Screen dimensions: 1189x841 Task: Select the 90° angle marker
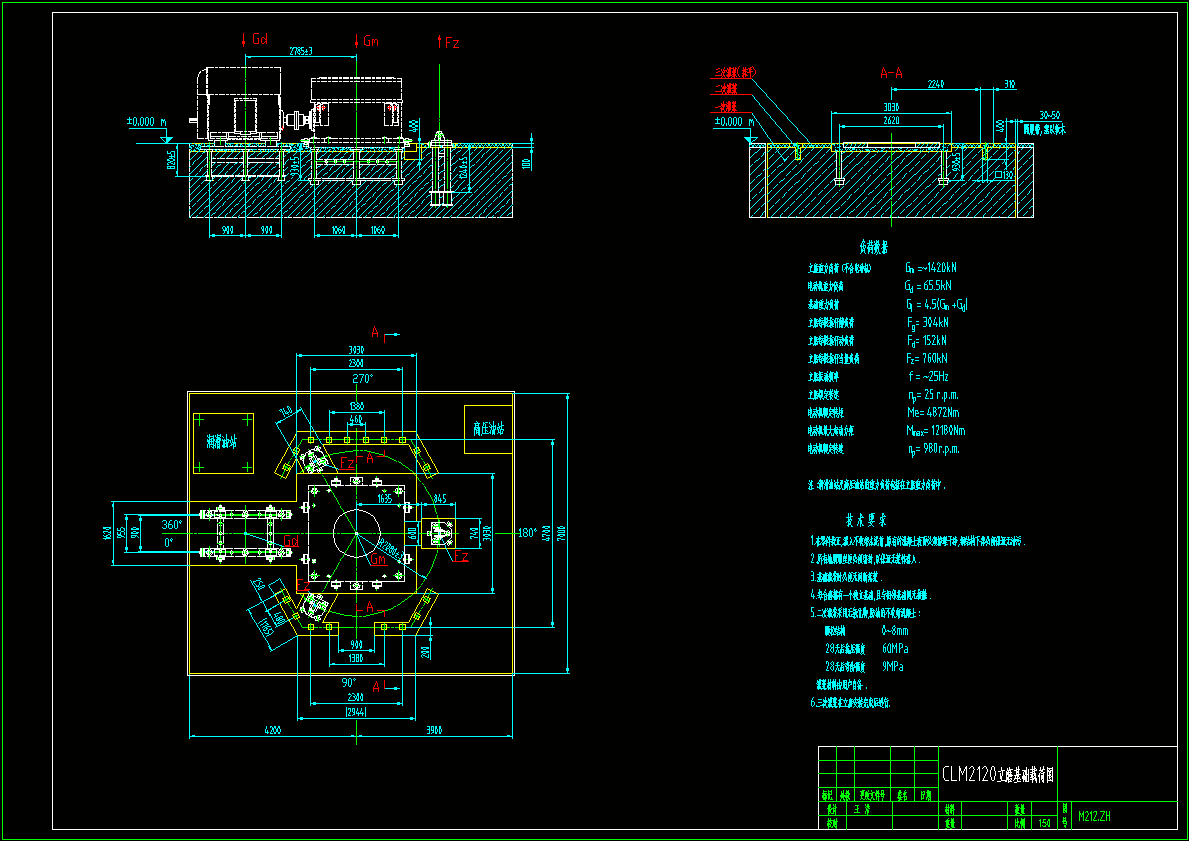[x=349, y=683]
